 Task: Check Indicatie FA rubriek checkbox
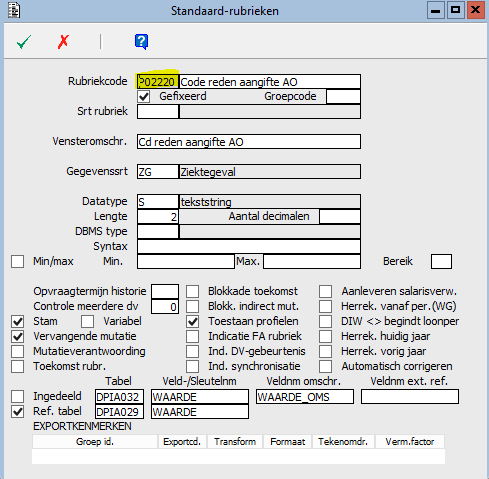192,337
